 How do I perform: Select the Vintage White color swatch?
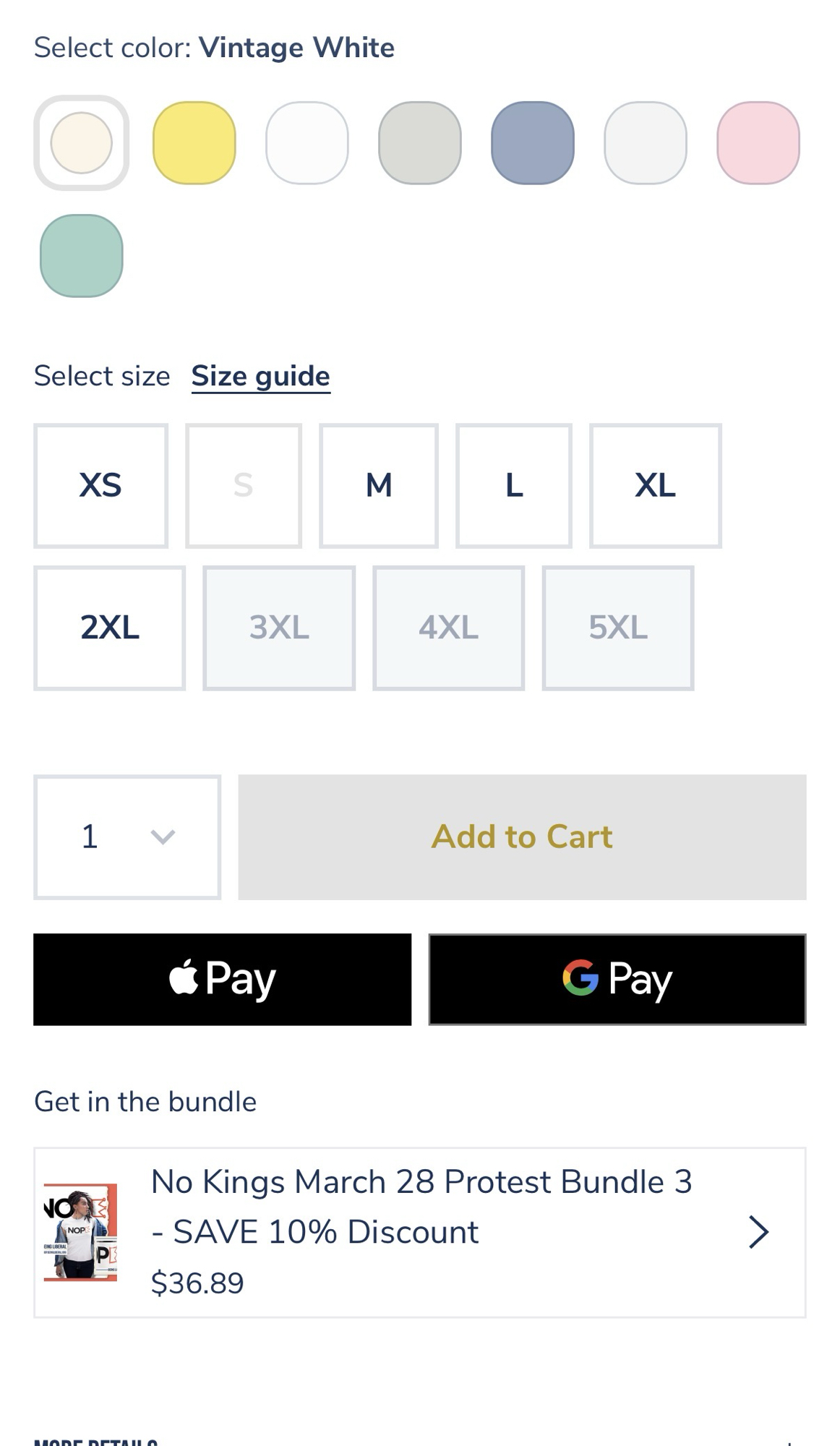tap(81, 143)
